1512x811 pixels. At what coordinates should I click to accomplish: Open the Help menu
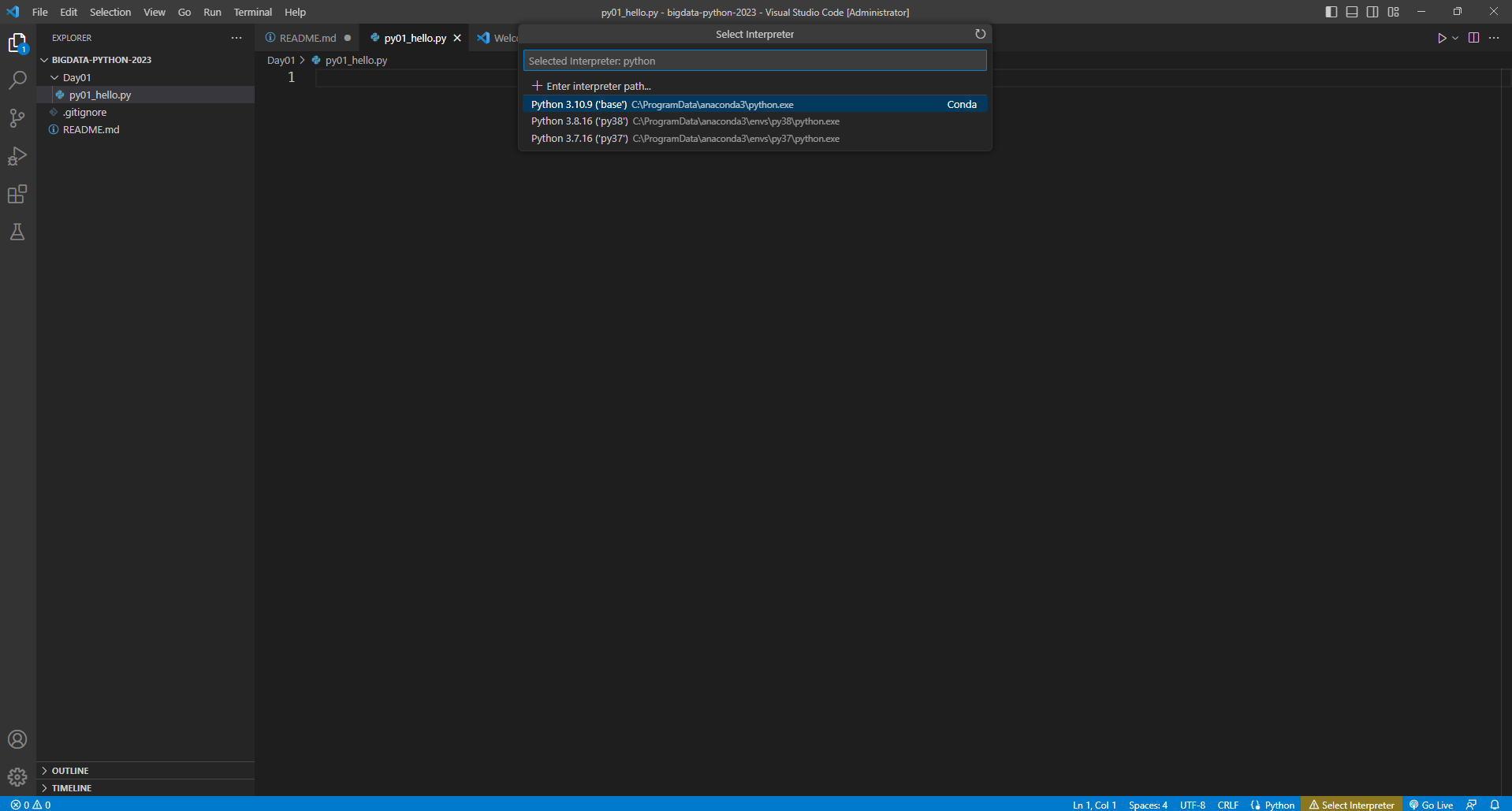(x=295, y=12)
